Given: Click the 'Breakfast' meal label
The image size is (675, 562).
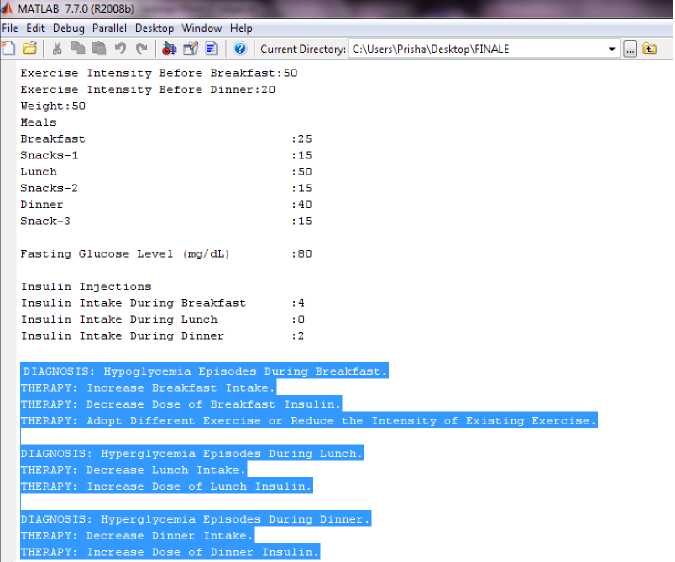Looking at the screenshot, I should coord(53,139).
